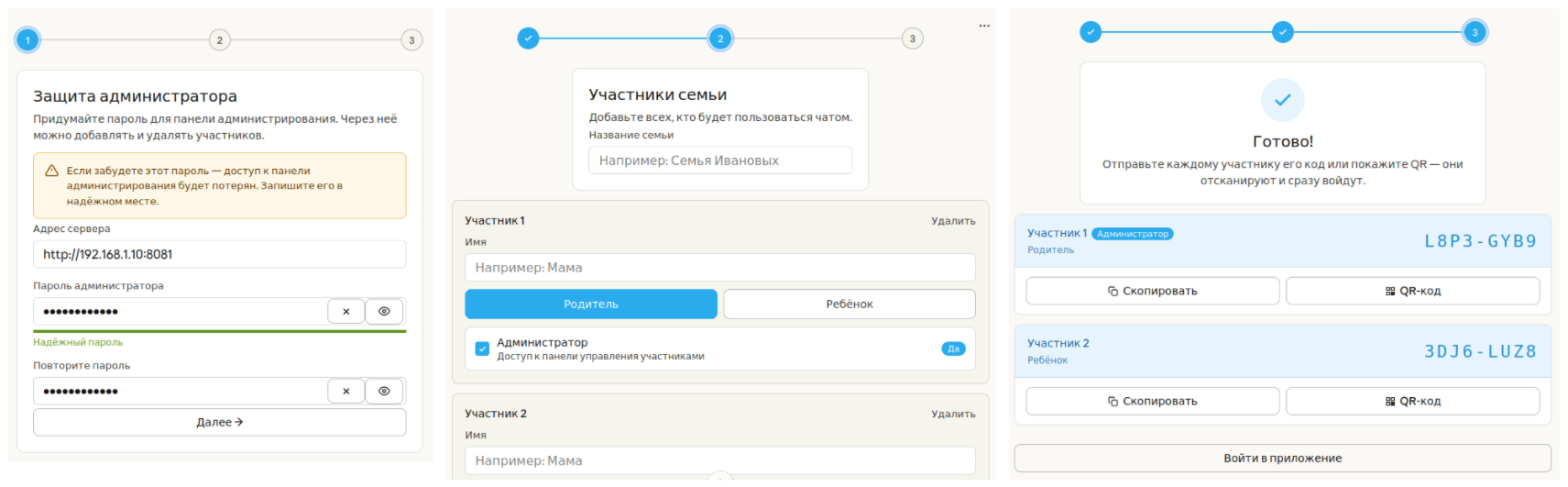This screenshot has height=487, width=1568.
Task: Click the code text '3DJ6-LUZ8'
Action: (1480, 351)
